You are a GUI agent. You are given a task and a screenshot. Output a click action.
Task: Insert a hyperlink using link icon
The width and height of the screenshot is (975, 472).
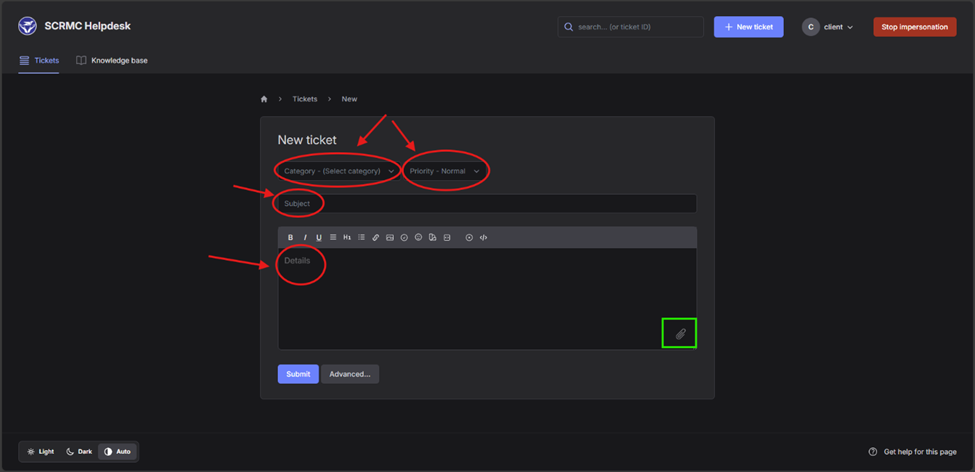376,238
